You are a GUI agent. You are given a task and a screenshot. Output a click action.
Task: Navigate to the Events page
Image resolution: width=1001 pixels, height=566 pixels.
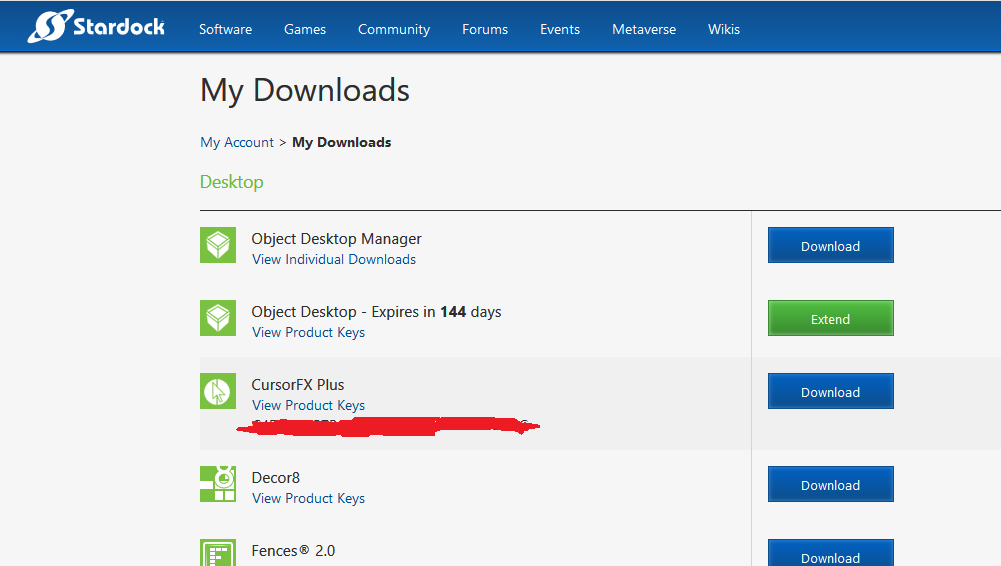[x=560, y=29]
